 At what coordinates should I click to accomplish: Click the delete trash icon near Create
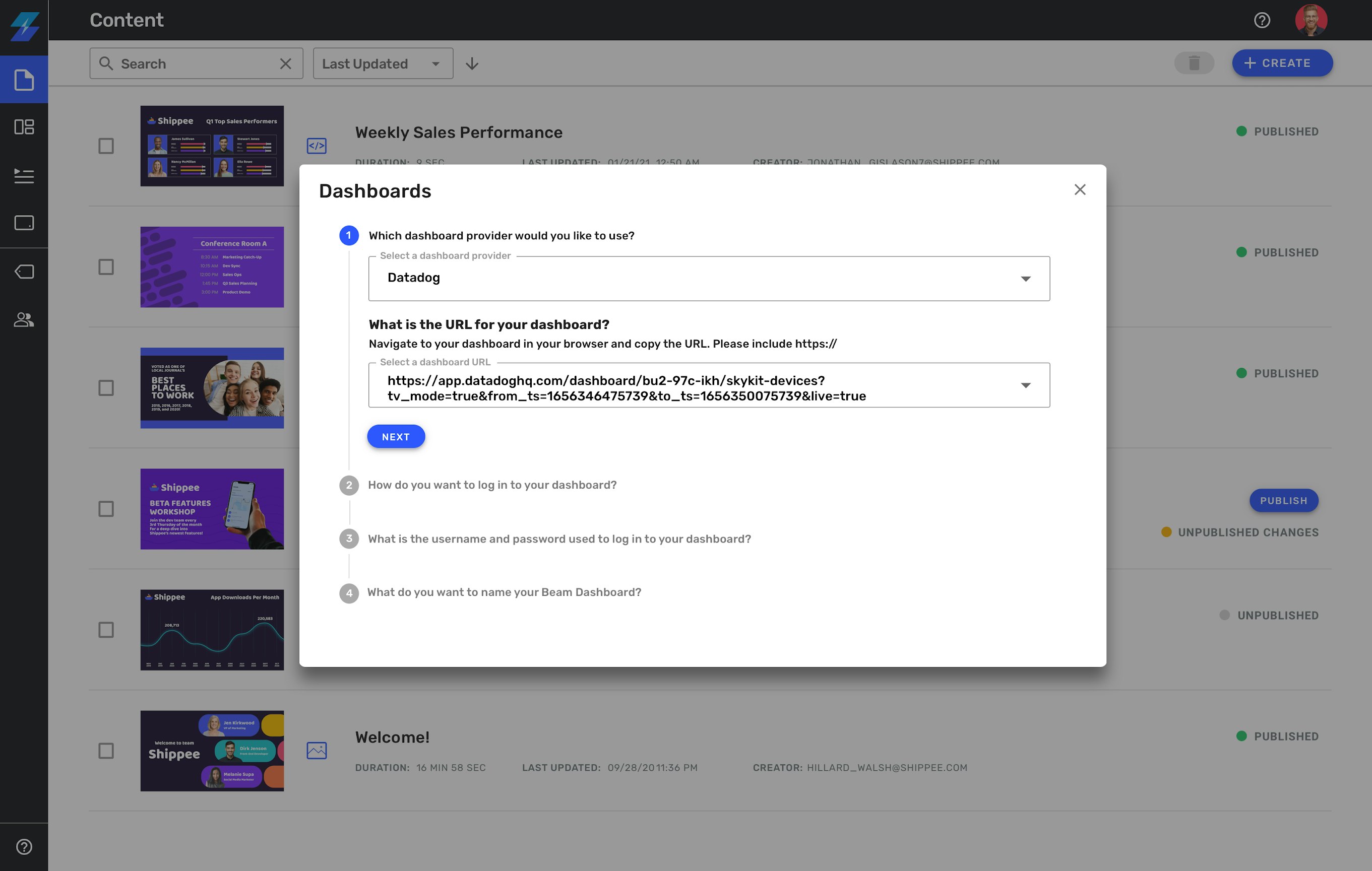1194,62
